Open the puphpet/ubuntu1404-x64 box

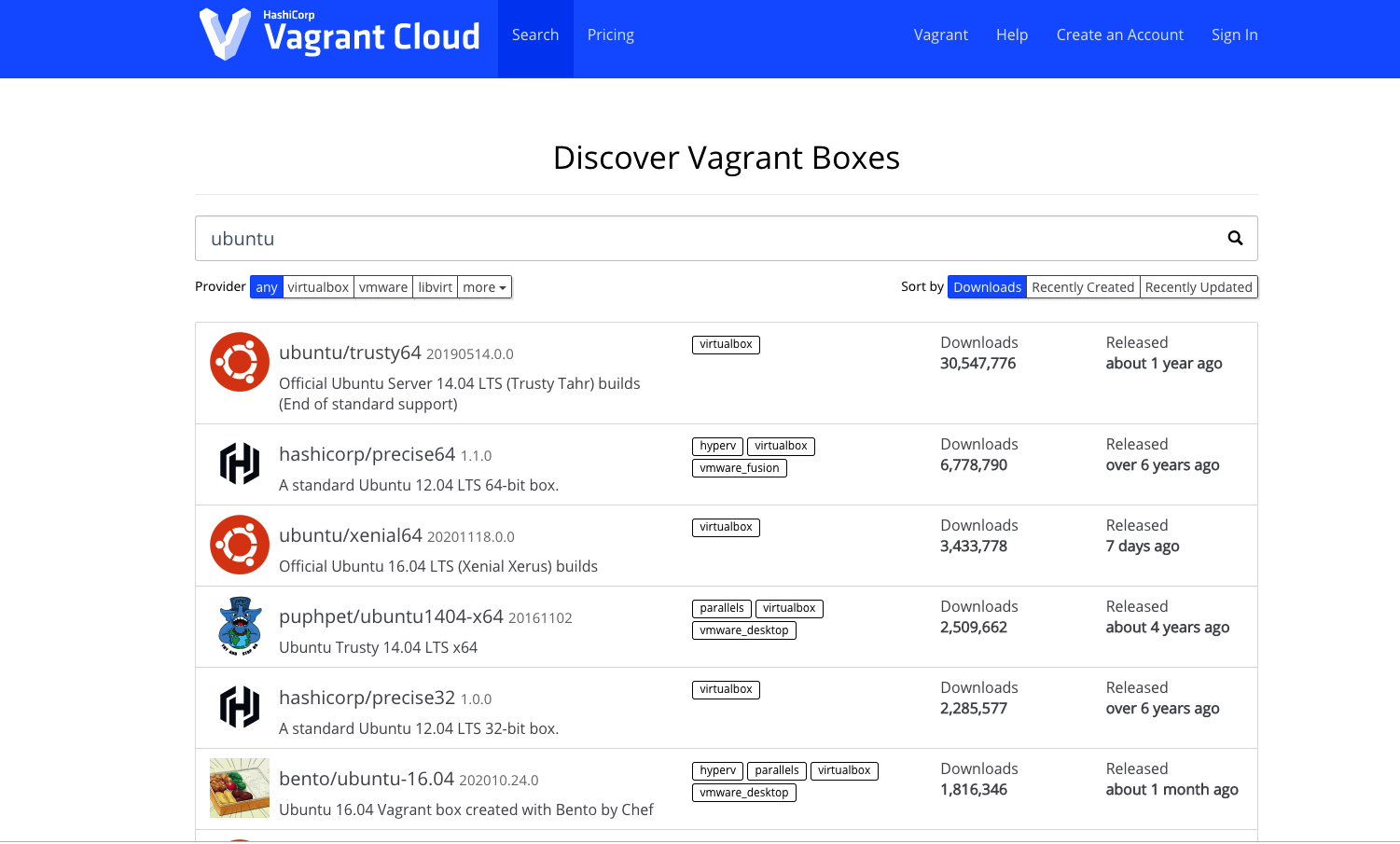point(391,616)
